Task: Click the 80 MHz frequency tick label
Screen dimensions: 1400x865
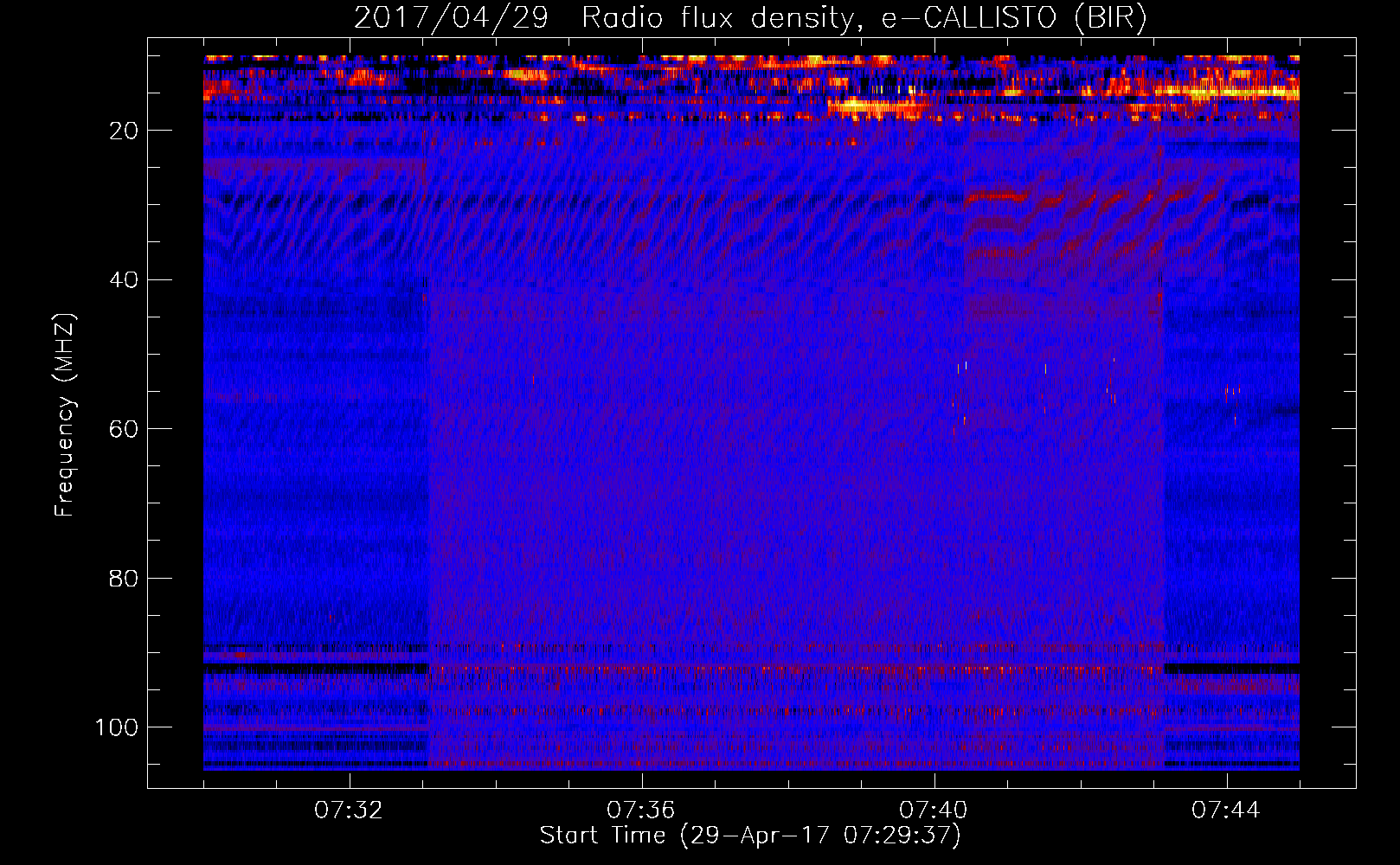Action: click(x=124, y=579)
